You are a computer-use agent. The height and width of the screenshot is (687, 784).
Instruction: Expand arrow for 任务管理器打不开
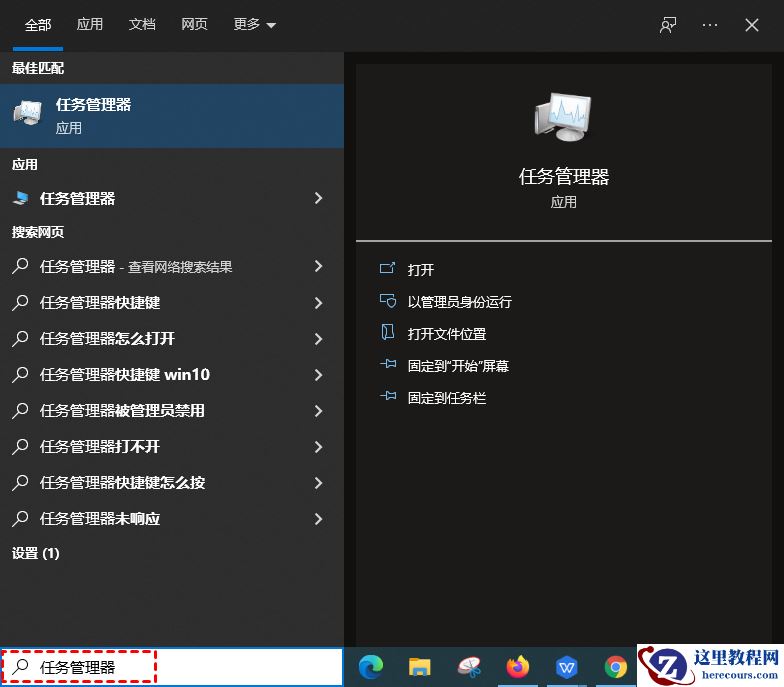point(318,446)
